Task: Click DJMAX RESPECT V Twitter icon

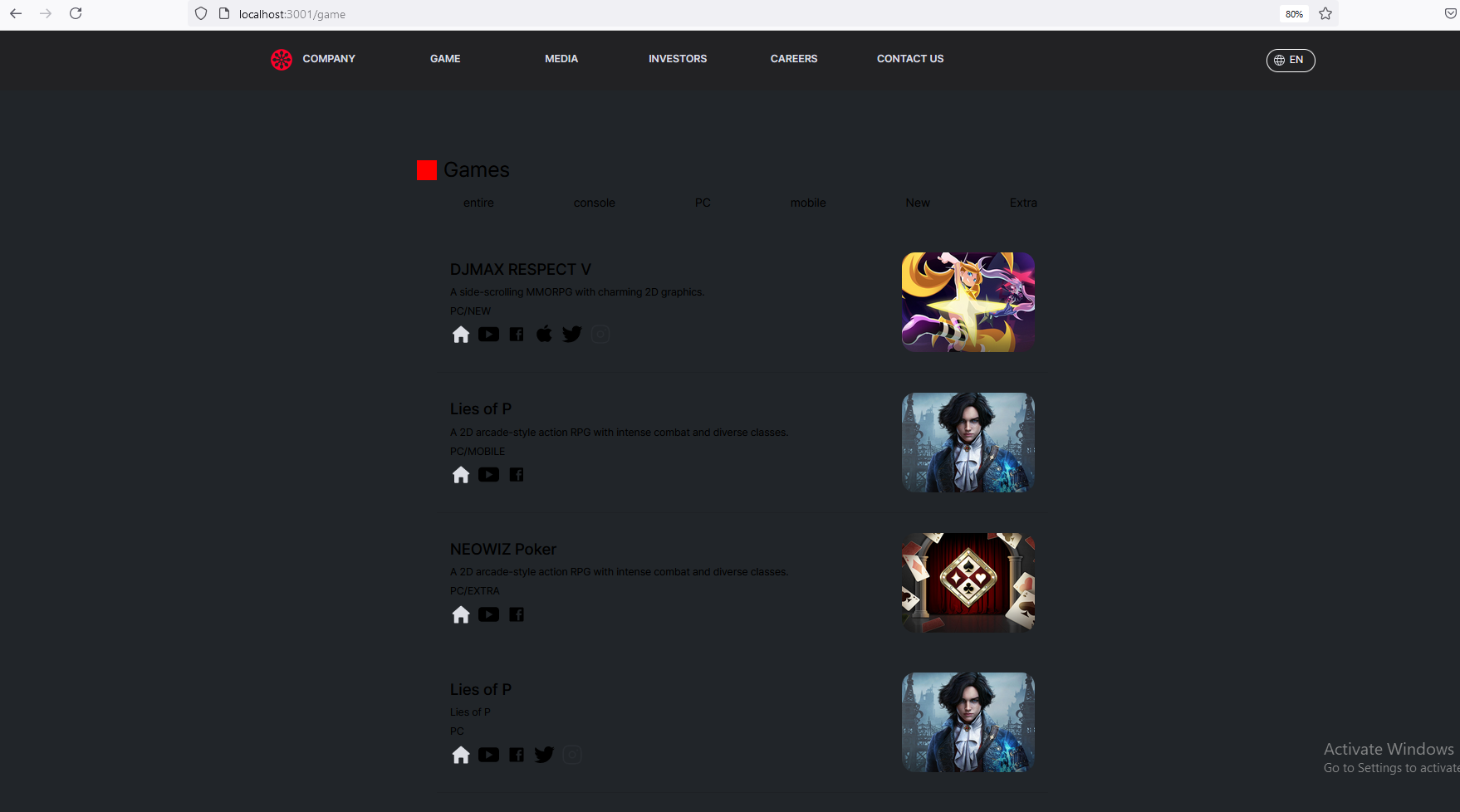Action: [572, 335]
